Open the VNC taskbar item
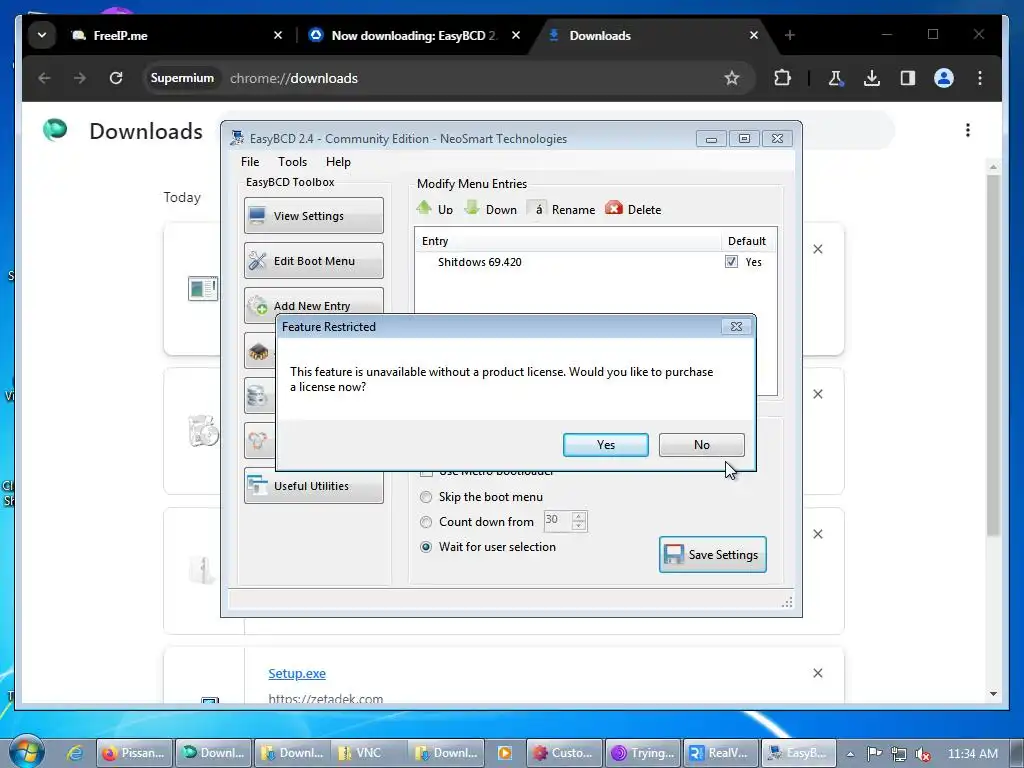The image size is (1024, 768). tap(368, 753)
